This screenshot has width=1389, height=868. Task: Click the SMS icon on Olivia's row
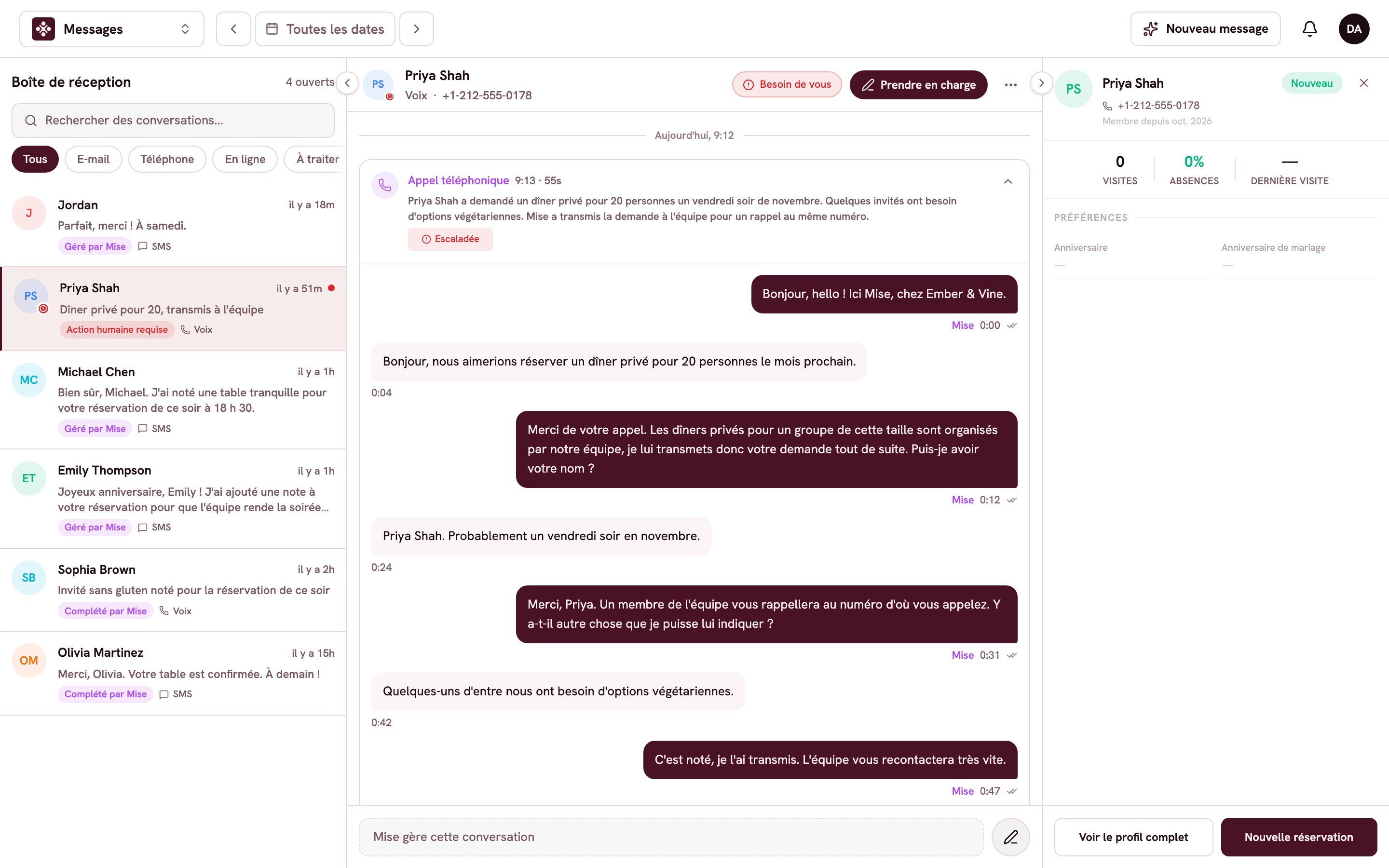point(164,694)
